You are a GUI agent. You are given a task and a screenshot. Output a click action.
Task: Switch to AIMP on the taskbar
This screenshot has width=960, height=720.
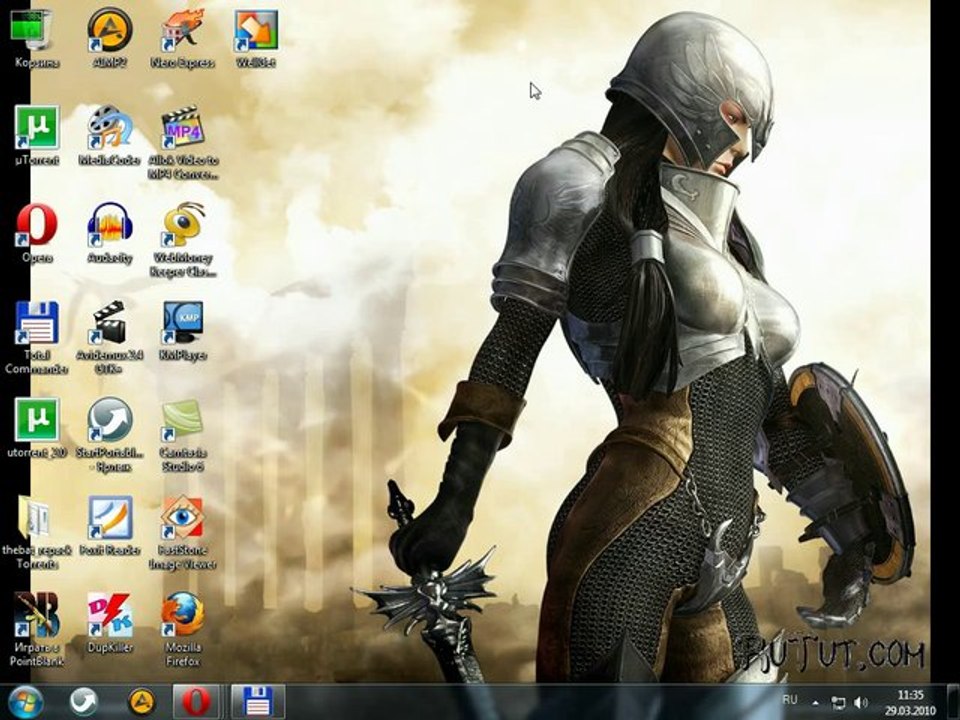pos(141,702)
